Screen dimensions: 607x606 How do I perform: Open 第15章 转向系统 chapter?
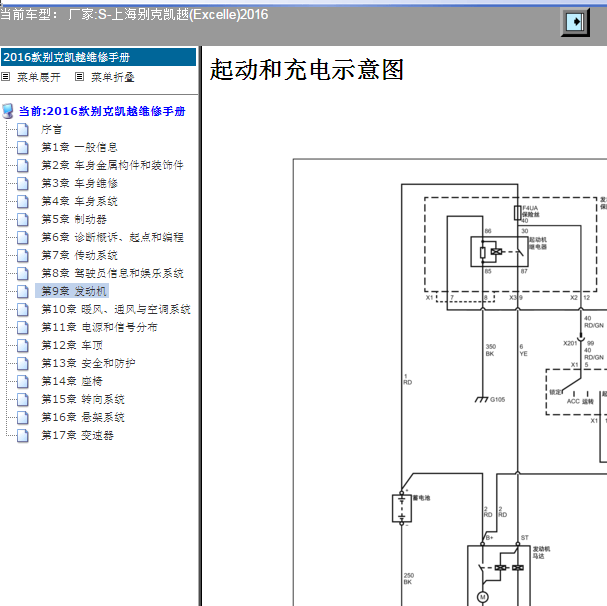83,399
